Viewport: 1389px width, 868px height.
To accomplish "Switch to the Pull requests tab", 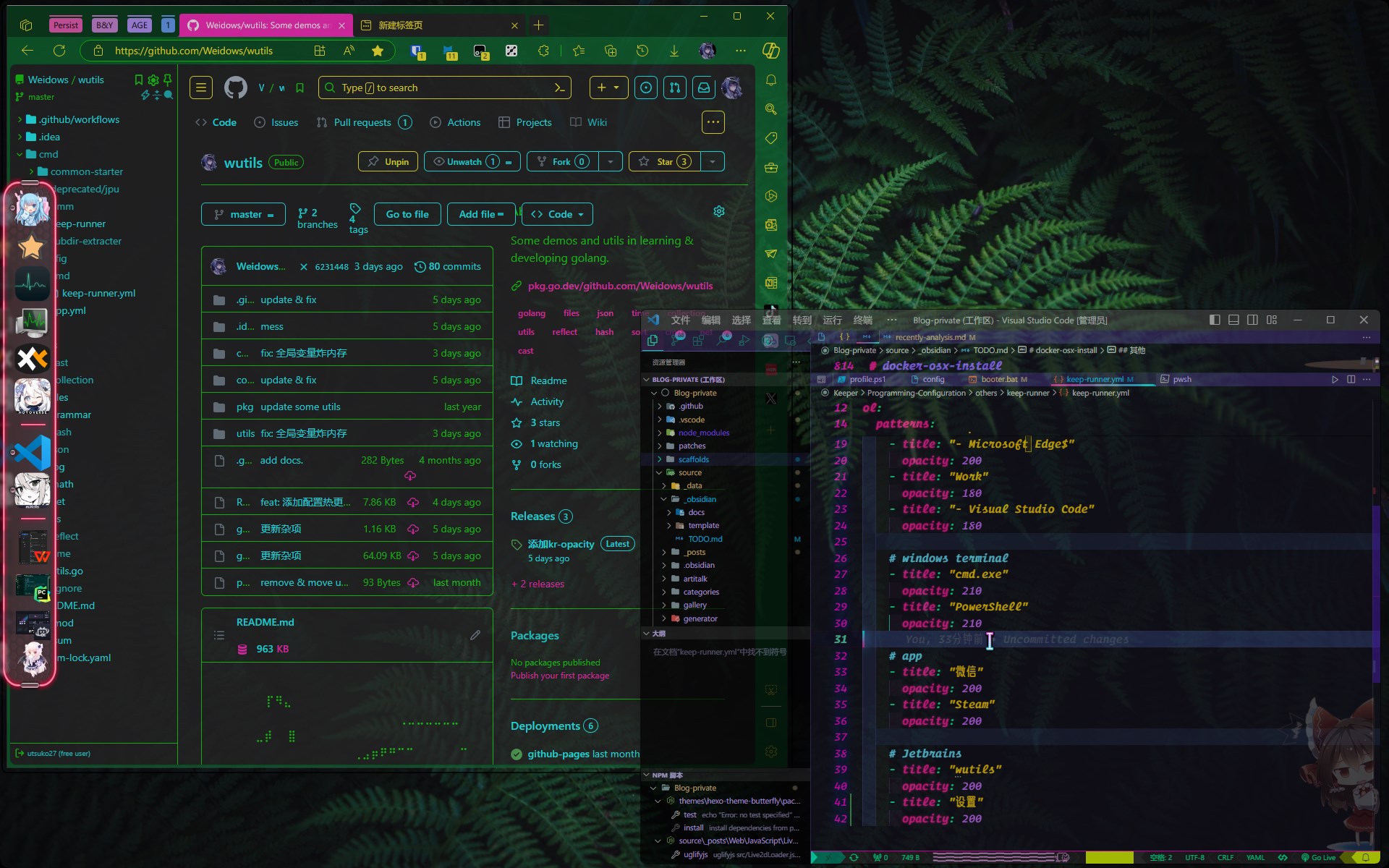I will [362, 122].
